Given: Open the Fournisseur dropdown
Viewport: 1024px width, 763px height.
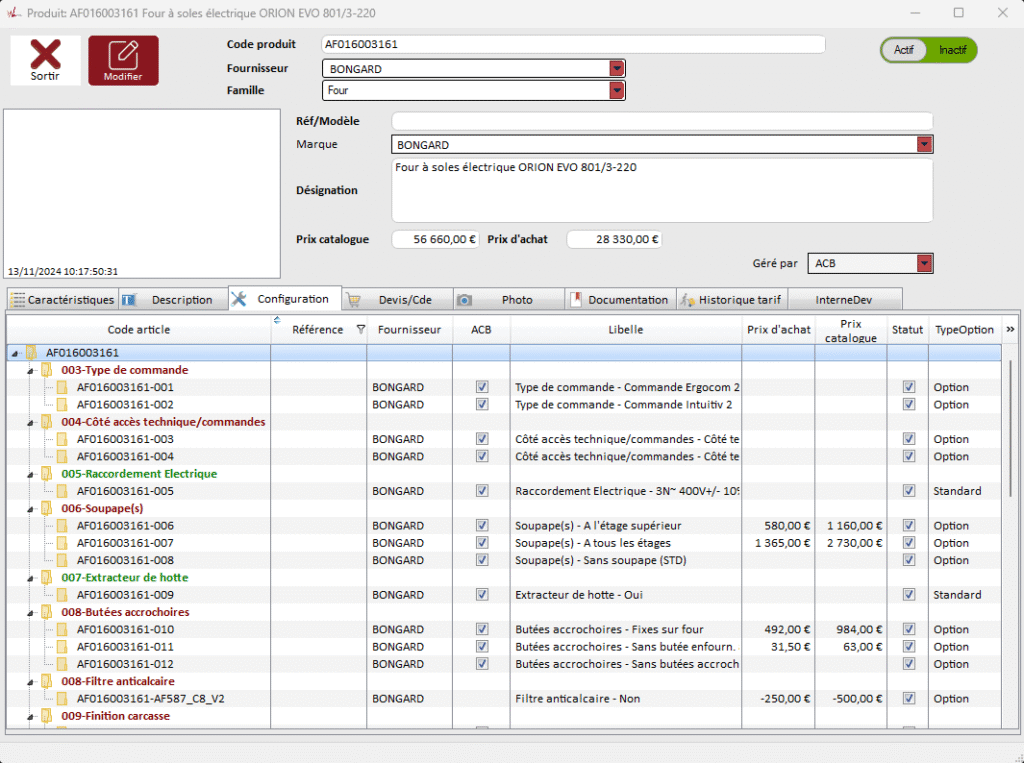Looking at the screenshot, I should [x=617, y=69].
